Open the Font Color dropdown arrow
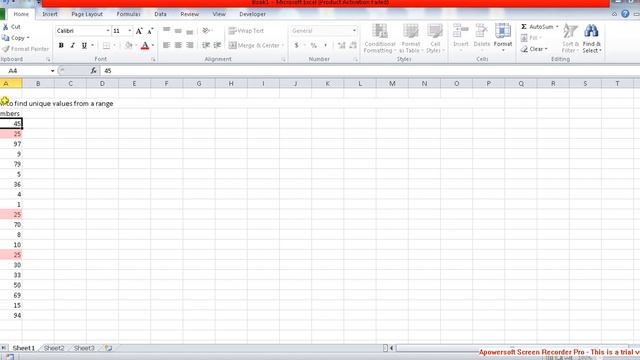The width and height of the screenshot is (640, 360). pos(153,45)
